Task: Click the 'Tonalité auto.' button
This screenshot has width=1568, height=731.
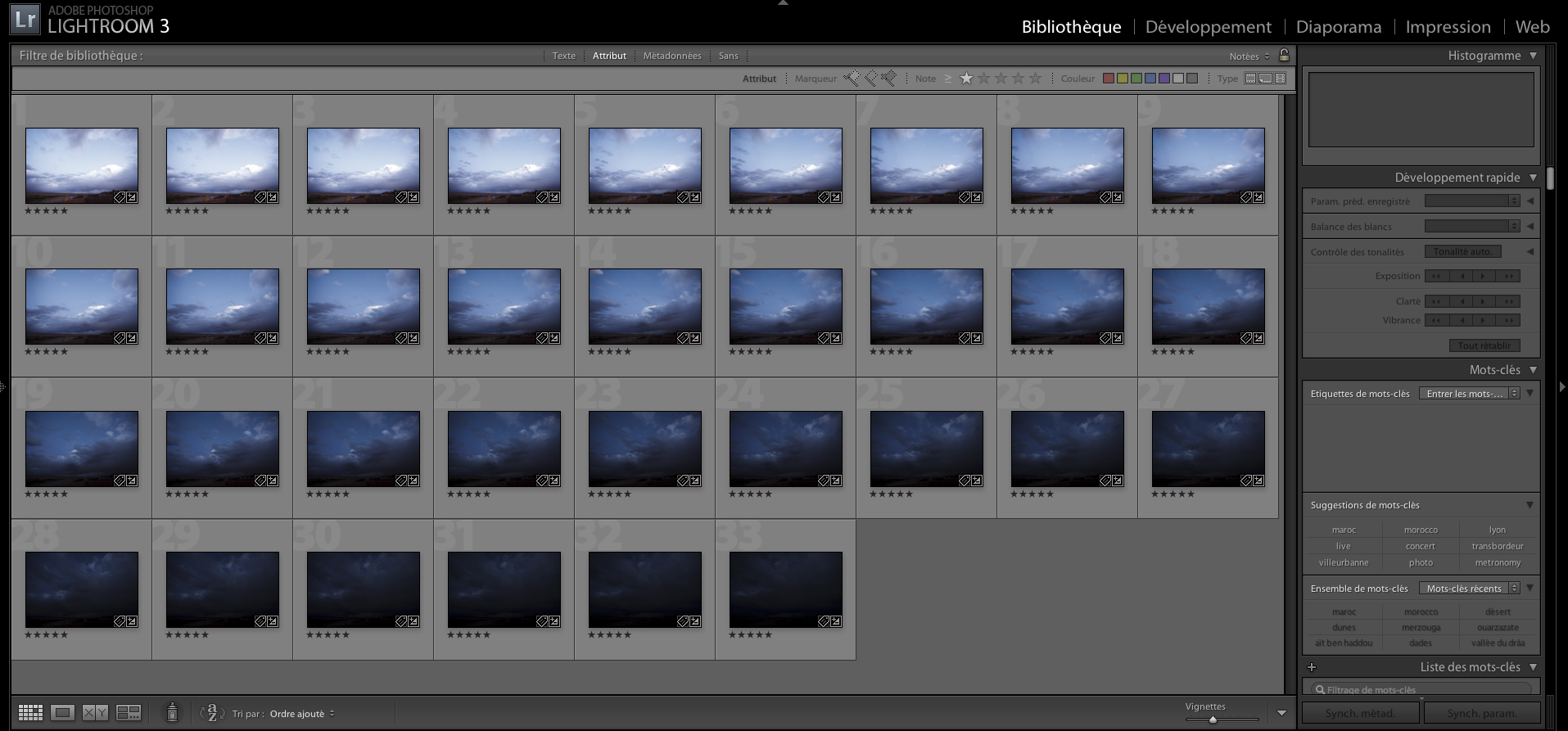Action: 1462,252
